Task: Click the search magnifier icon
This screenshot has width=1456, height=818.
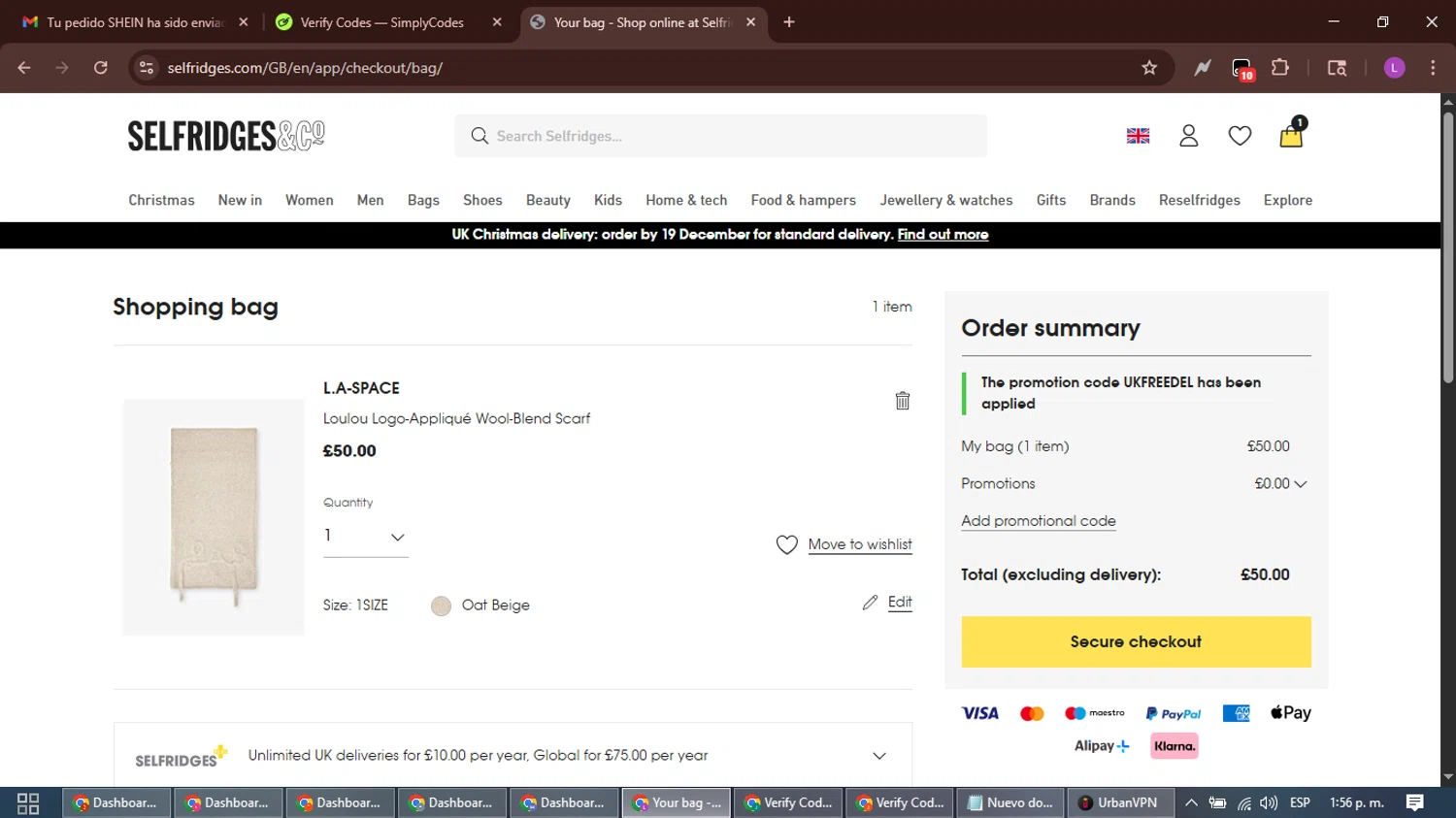Action: click(x=480, y=136)
